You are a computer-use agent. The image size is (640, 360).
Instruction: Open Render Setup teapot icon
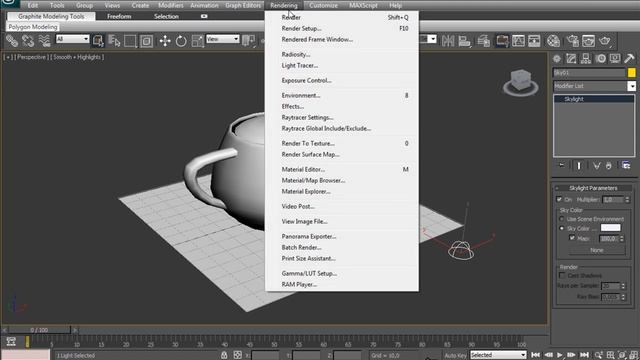coord(573,41)
